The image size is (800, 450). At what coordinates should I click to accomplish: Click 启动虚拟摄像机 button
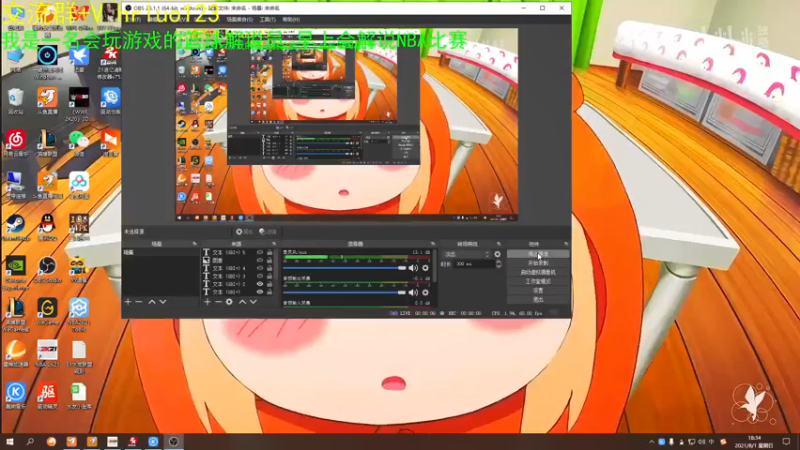tap(538, 272)
